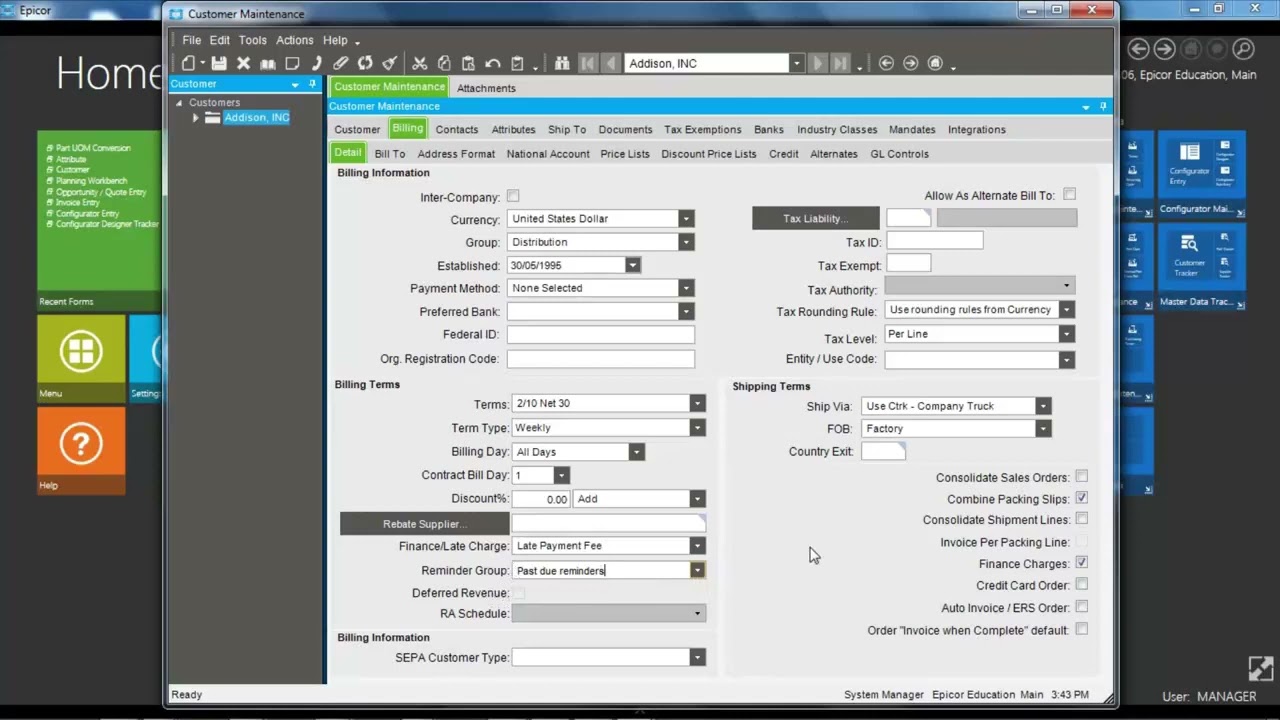This screenshot has width=1280, height=720.
Task: Click the Cut scissors icon
Action: tap(419, 63)
